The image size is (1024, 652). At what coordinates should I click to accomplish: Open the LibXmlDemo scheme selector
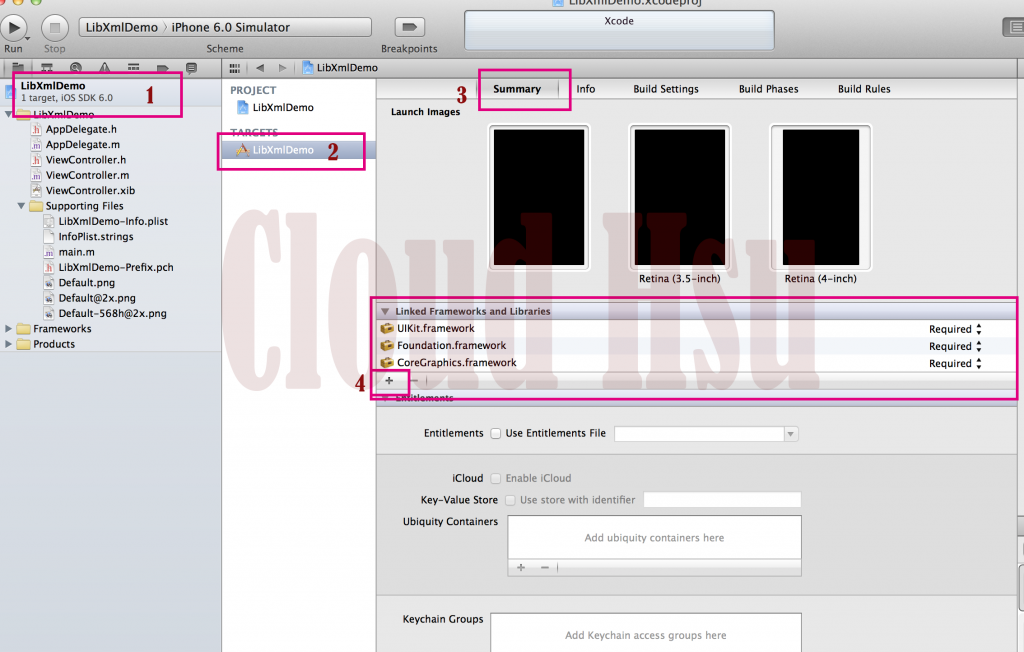coord(121,27)
